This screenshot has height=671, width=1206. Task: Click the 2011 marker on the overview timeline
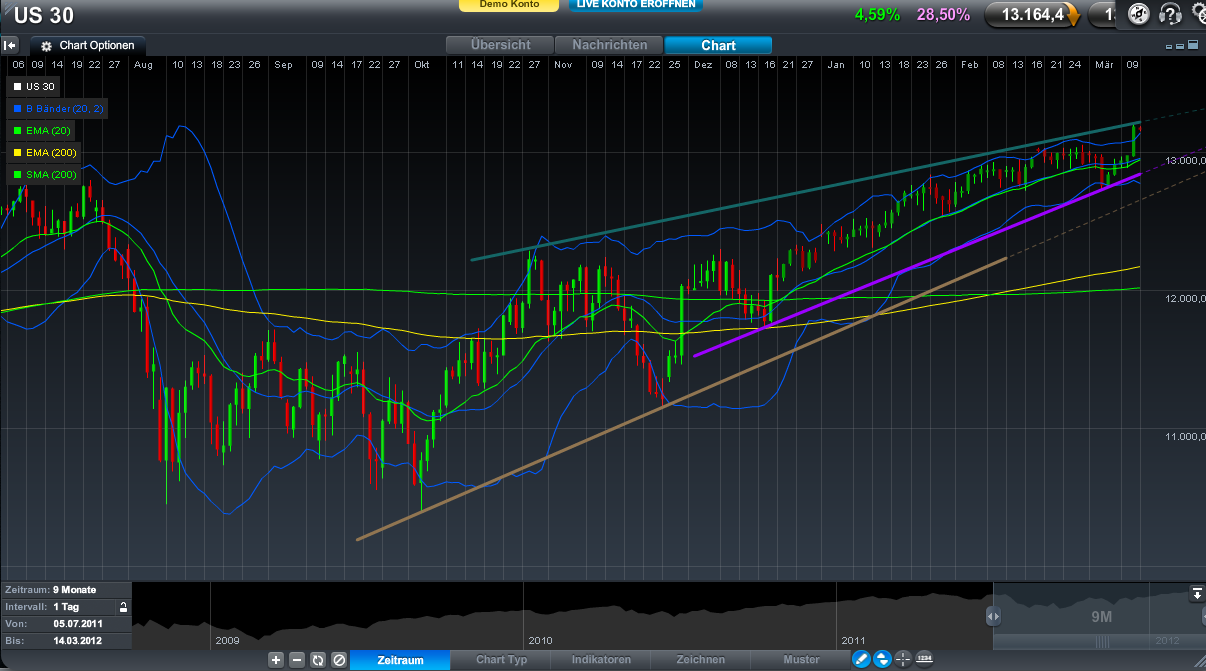pyautogui.click(x=853, y=640)
